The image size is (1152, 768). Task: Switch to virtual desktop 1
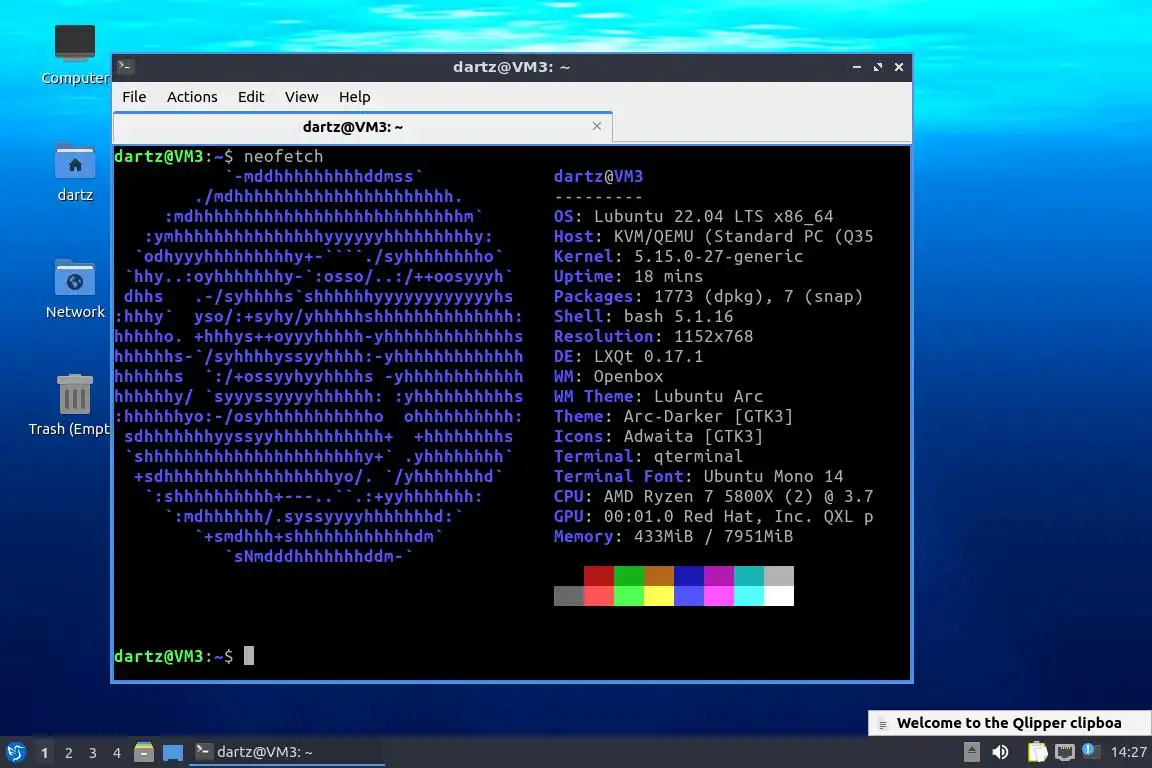coord(44,753)
